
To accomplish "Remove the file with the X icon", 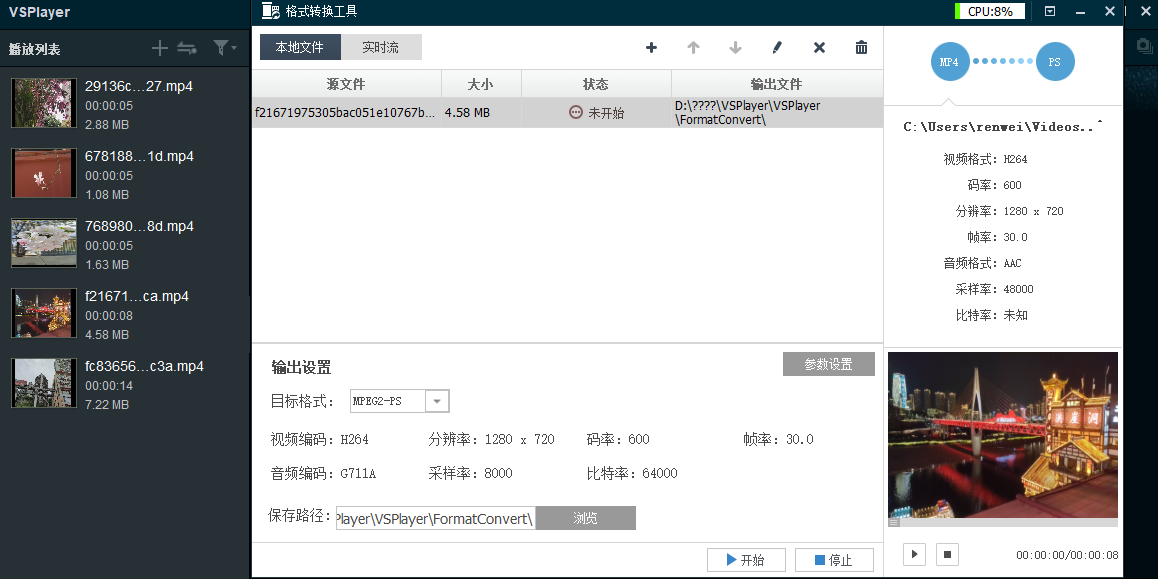I will [819, 48].
